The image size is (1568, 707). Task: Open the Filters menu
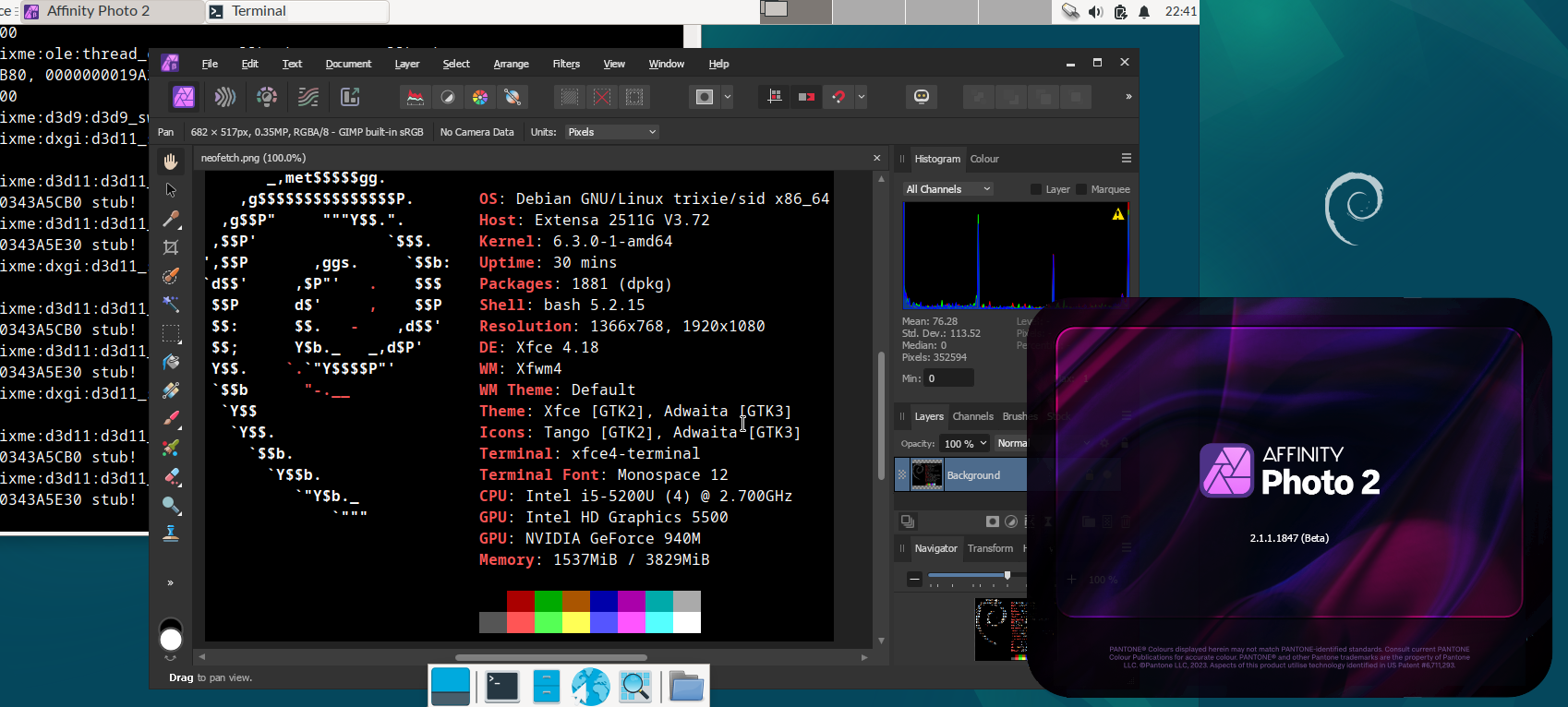[x=566, y=64]
